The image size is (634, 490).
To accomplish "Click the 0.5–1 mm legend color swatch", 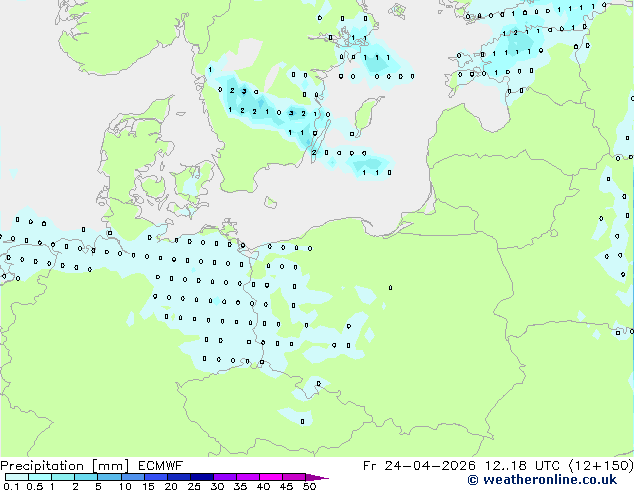I will (40, 477).
